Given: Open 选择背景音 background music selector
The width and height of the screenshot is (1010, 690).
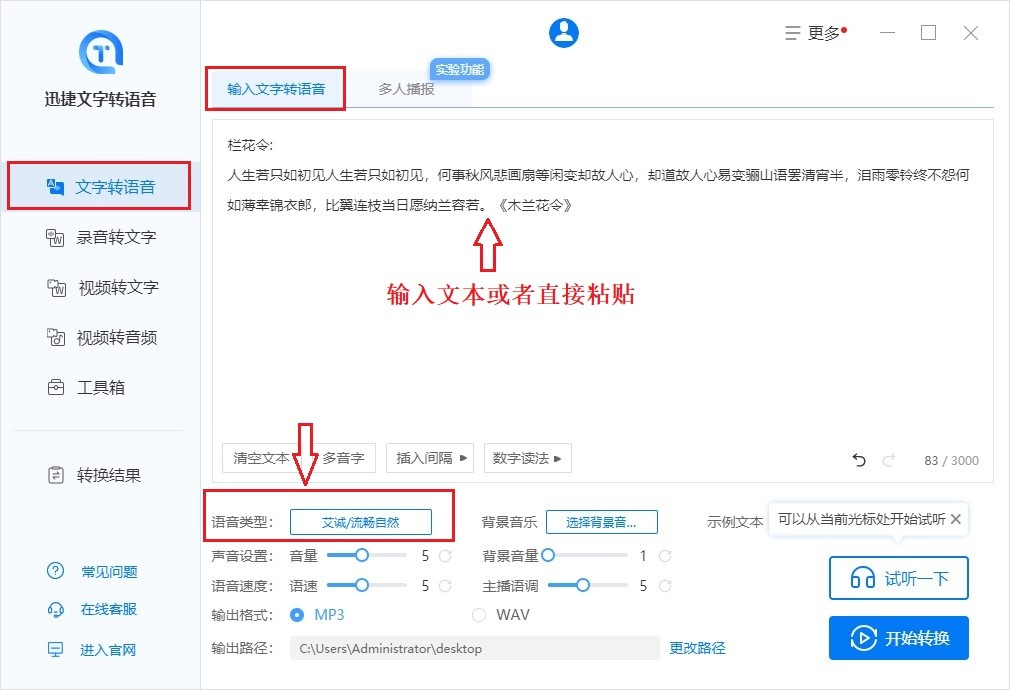Looking at the screenshot, I should (x=602, y=522).
